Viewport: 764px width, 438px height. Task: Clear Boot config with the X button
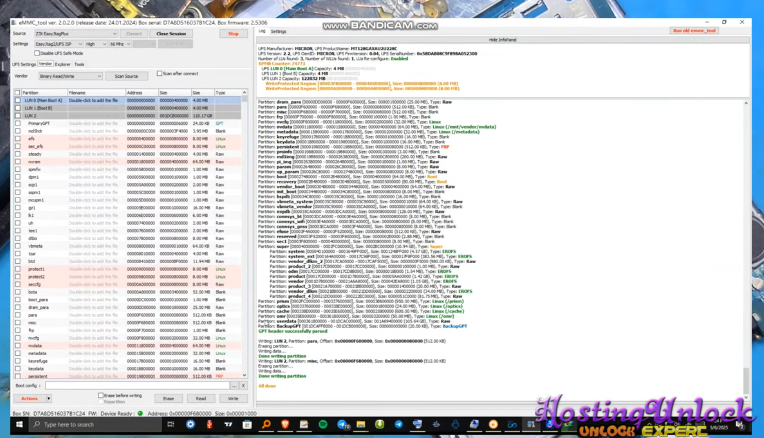(243, 385)
